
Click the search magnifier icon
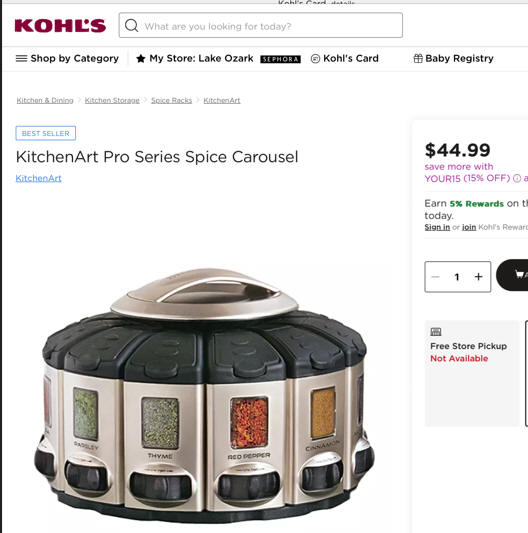pos(132,25)
